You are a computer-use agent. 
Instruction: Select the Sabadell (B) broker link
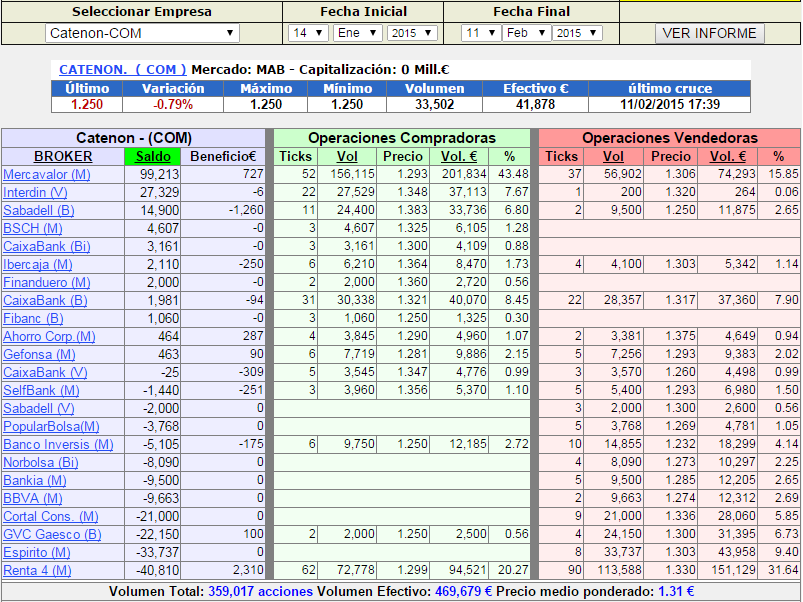coord(39,210)
